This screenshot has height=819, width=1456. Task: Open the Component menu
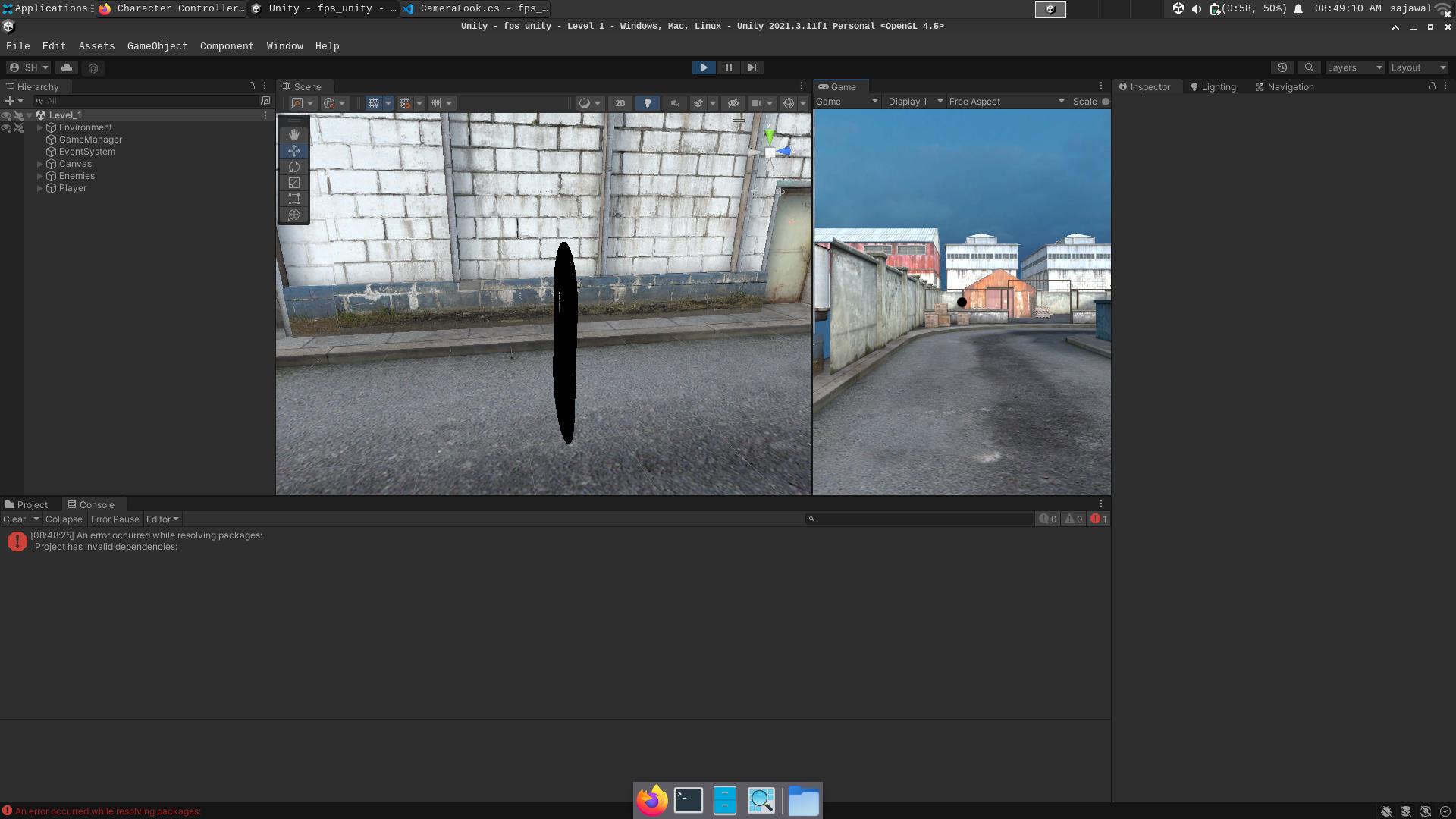click(227, 46)
